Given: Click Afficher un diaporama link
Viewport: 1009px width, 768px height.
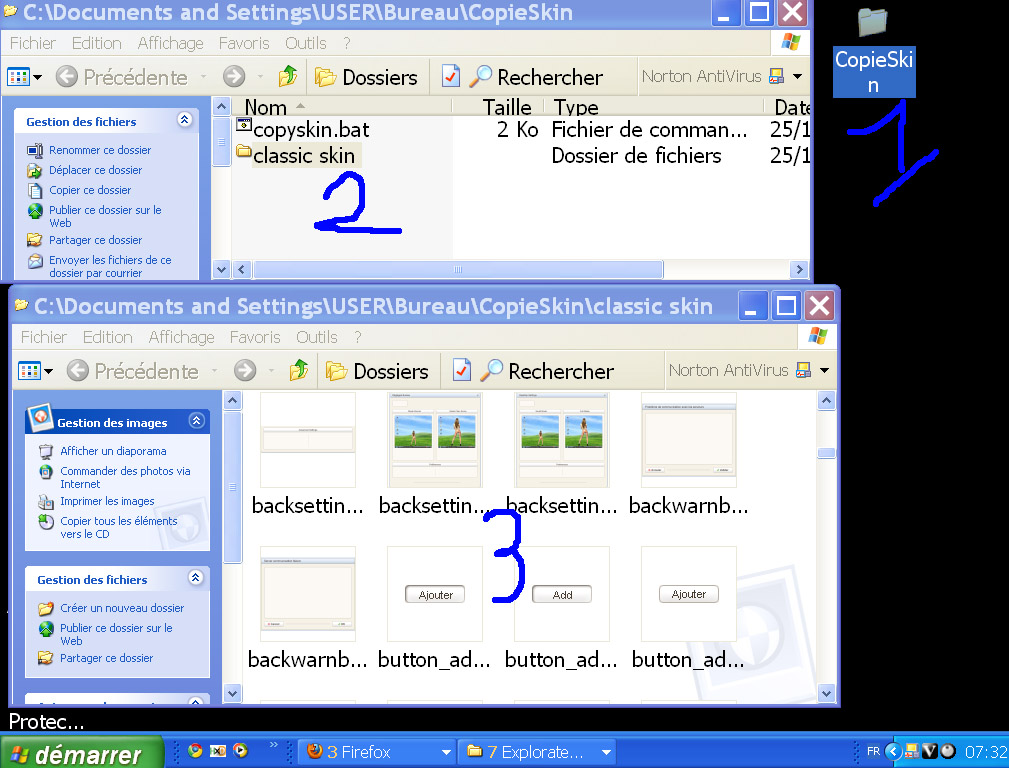Looking at the screenshot, I should click(113, 451).
